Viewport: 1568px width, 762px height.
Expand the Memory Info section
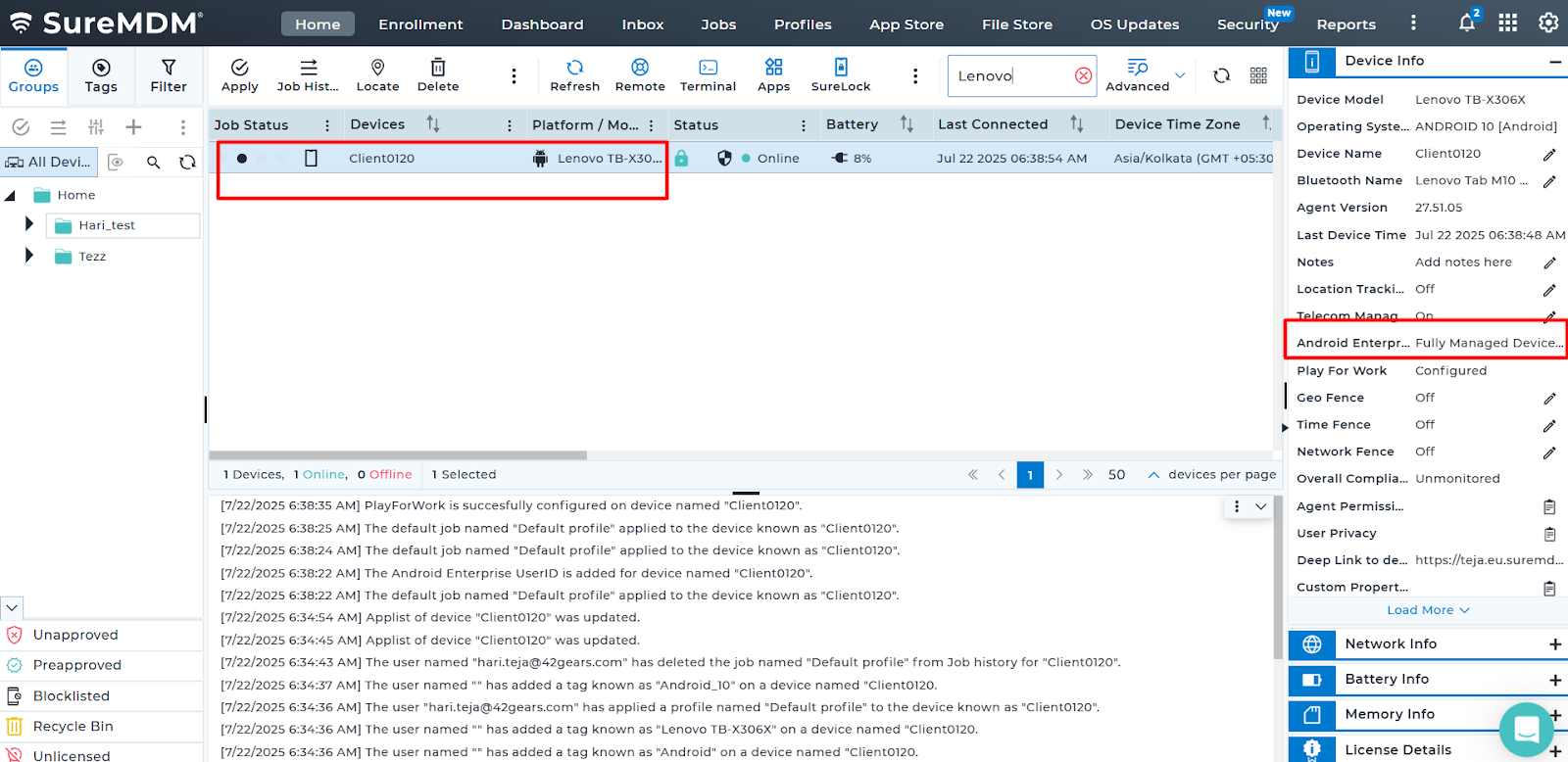1555,715
